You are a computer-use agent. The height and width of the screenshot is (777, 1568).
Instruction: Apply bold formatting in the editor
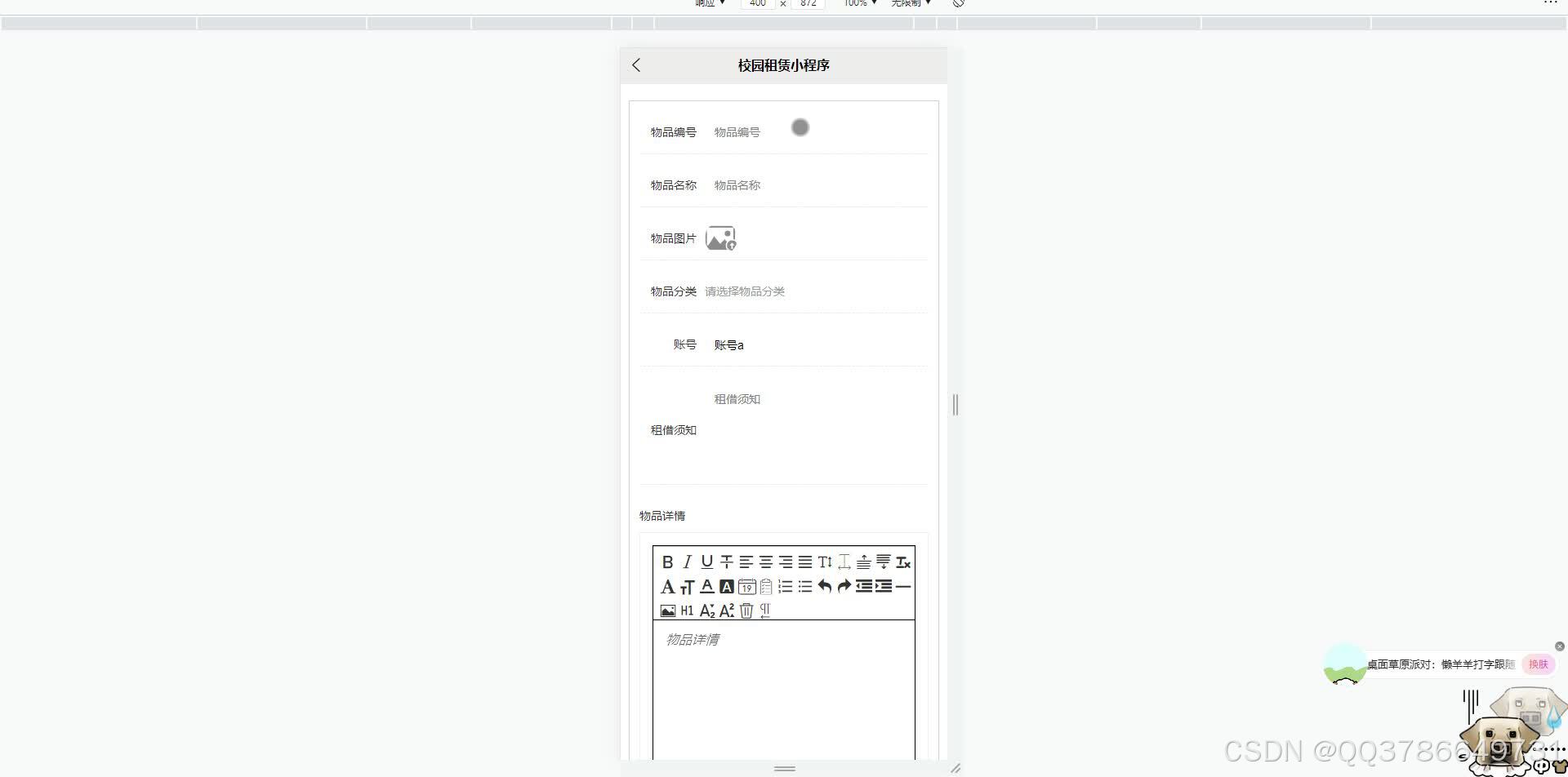click(667, 562)
